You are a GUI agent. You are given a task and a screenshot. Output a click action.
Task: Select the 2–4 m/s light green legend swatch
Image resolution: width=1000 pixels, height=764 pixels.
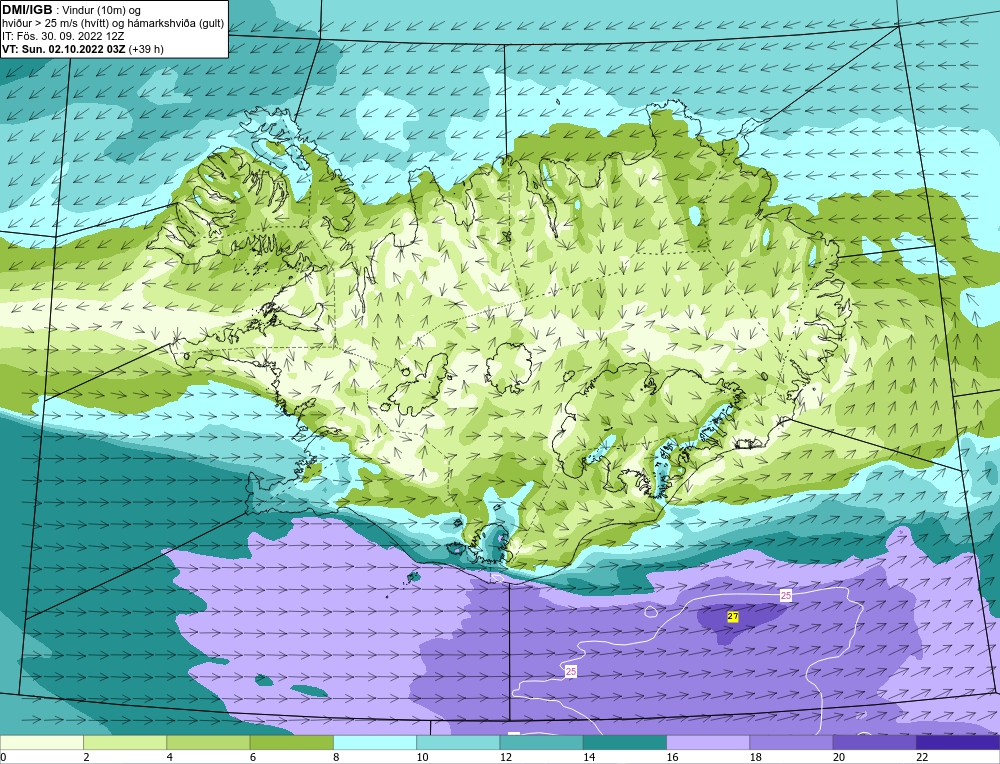tap(125, 743)
